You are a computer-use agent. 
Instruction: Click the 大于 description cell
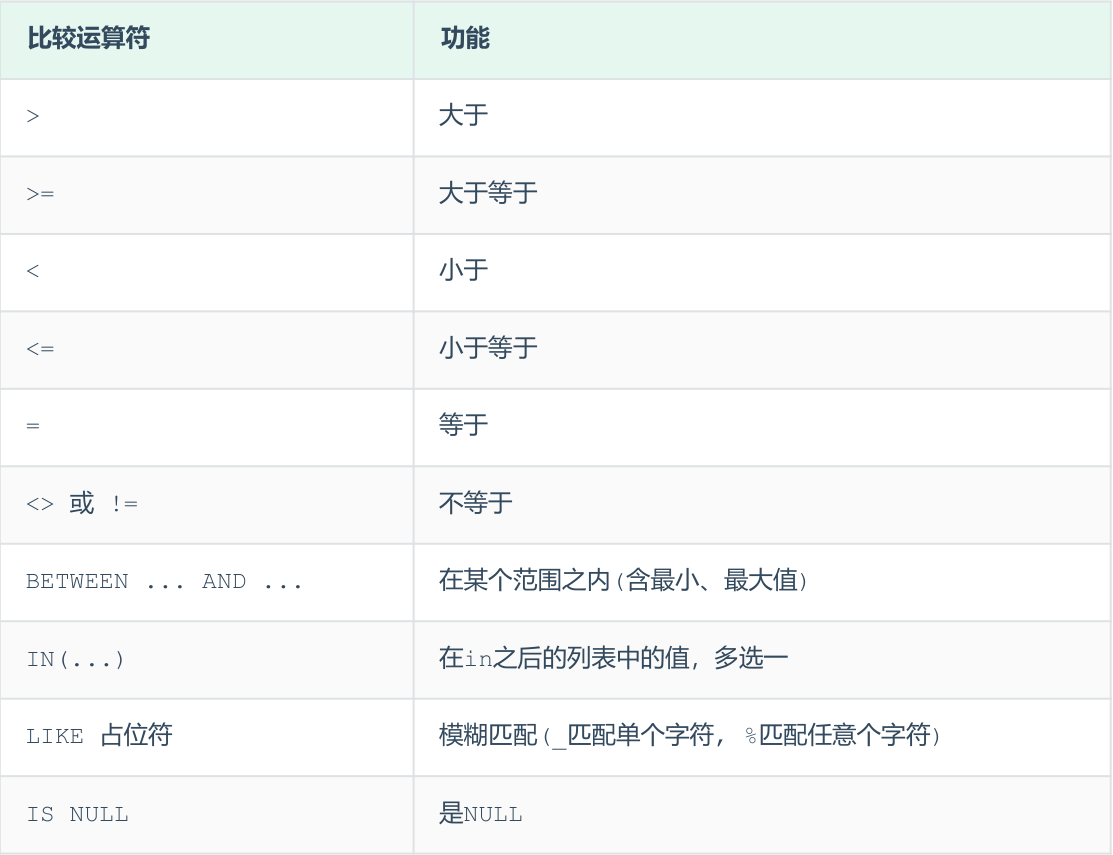(464, 116)
